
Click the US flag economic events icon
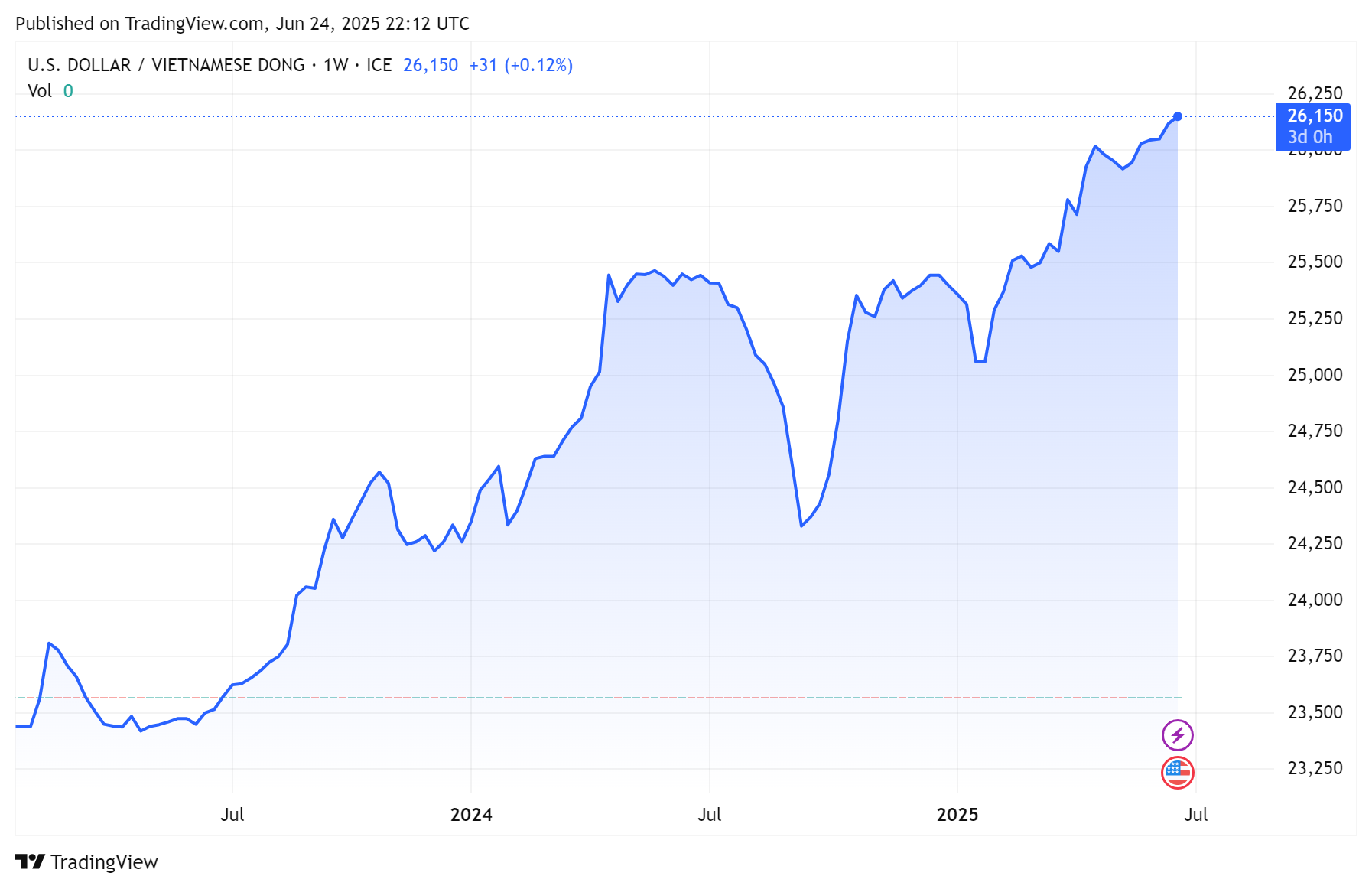click(1176, 772)
